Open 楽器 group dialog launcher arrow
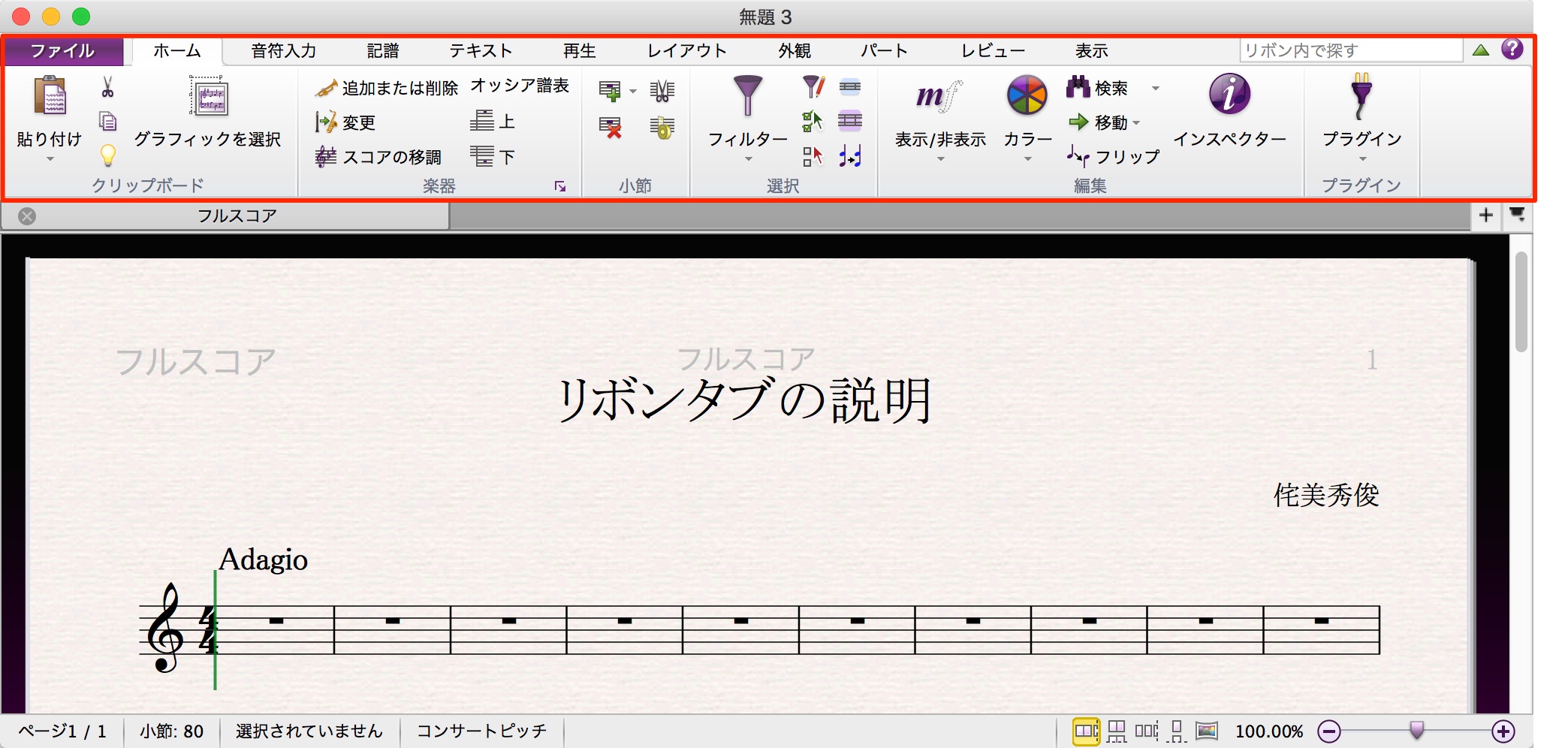 pyautogui.click(x=560, y=186)
